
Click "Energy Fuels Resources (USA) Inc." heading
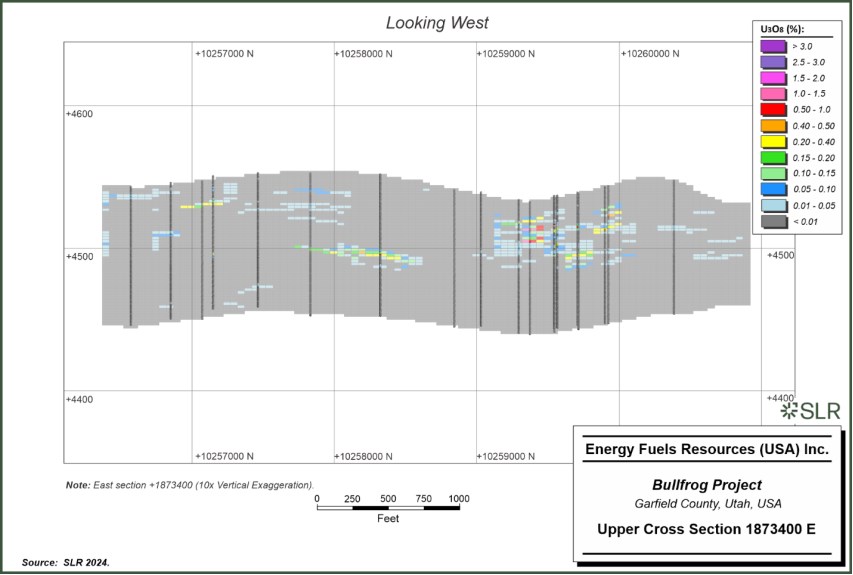click(706, 450)
